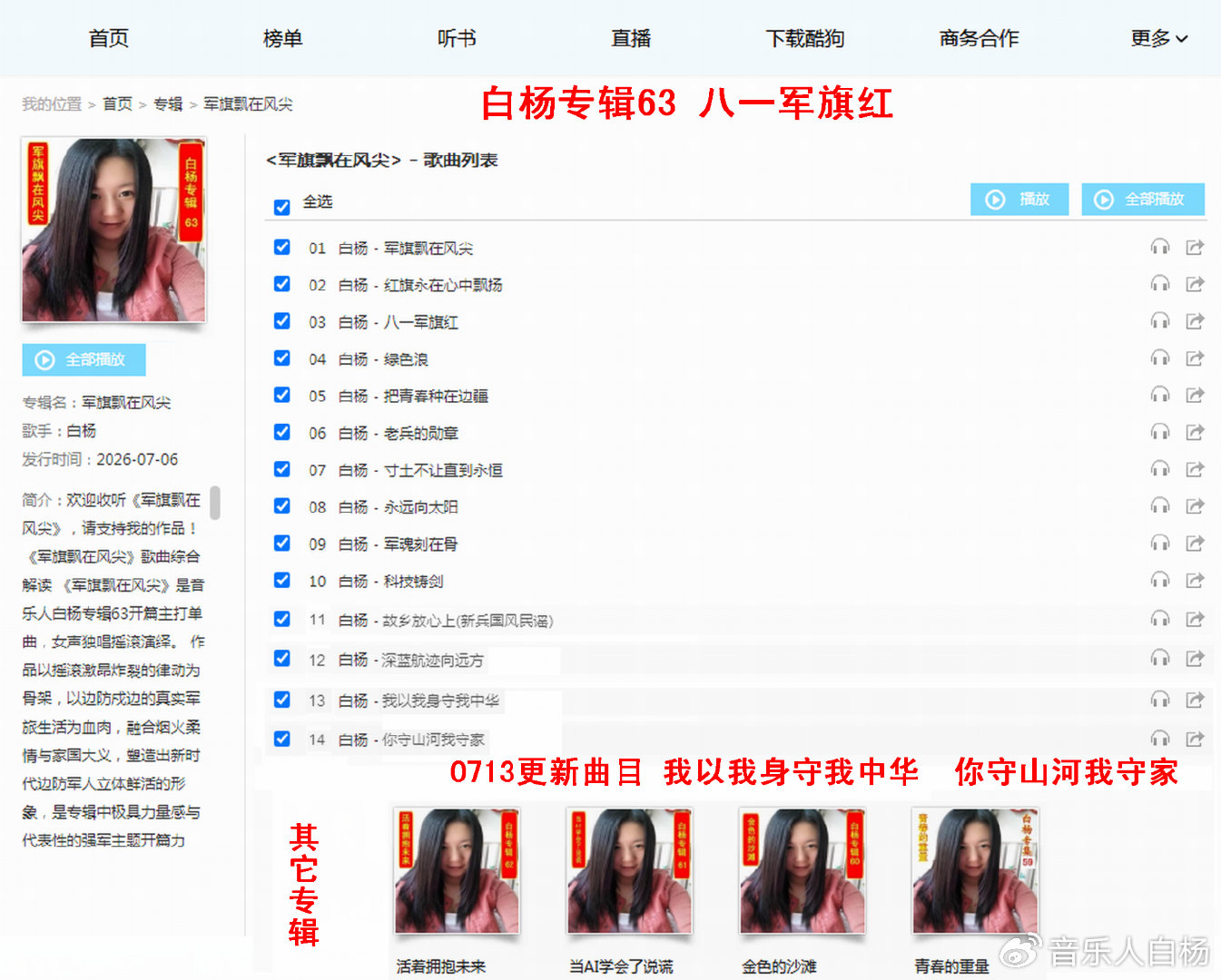The height and width of the screenshot is (980, 1221).
Task: Click headphone icon for 我以我身守我中华
Action: click(x=1160, y=700)
